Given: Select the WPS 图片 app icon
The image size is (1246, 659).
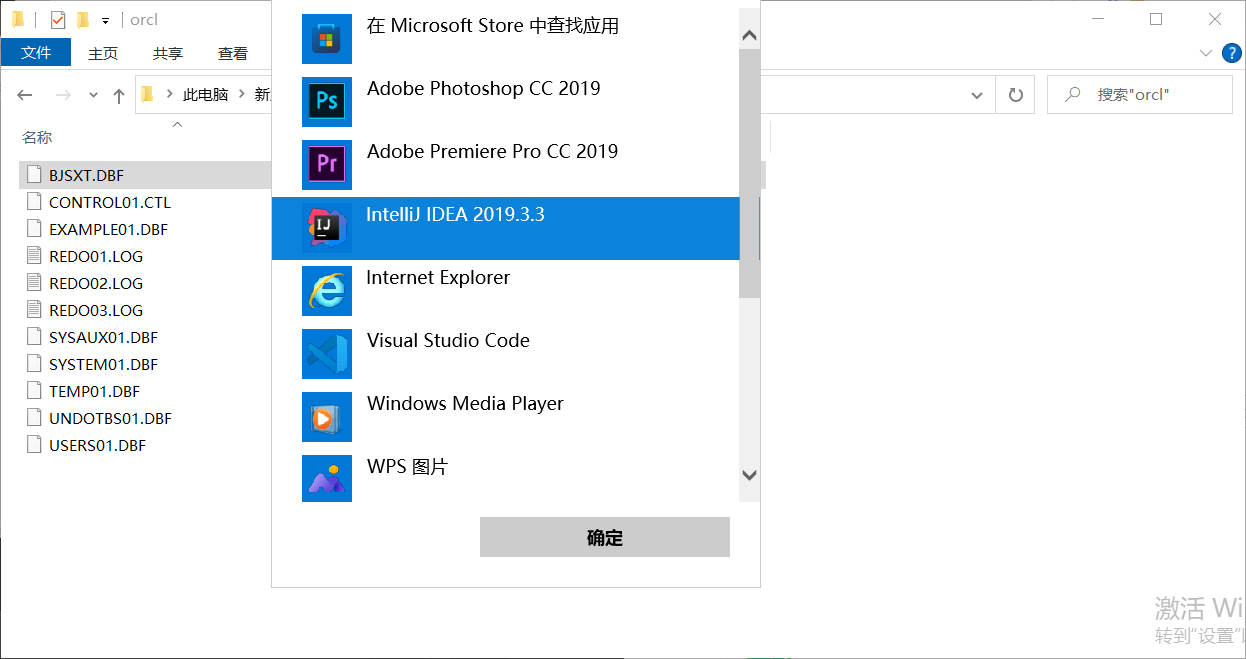Looking at the screenshot, I should (327, 480).
